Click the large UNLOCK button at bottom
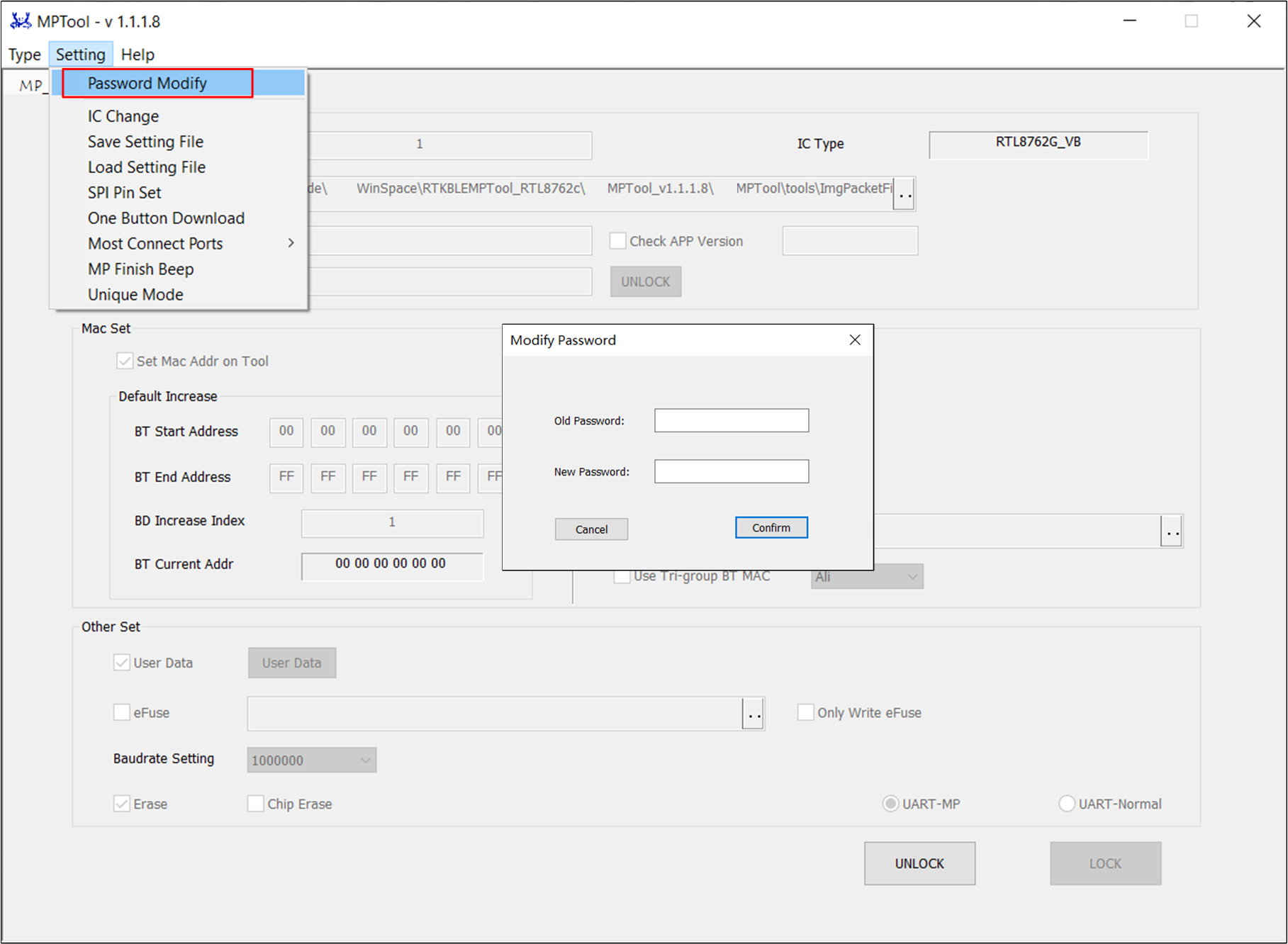Image resolution: width=1288 pixels, height=944 pixels. 919,863
